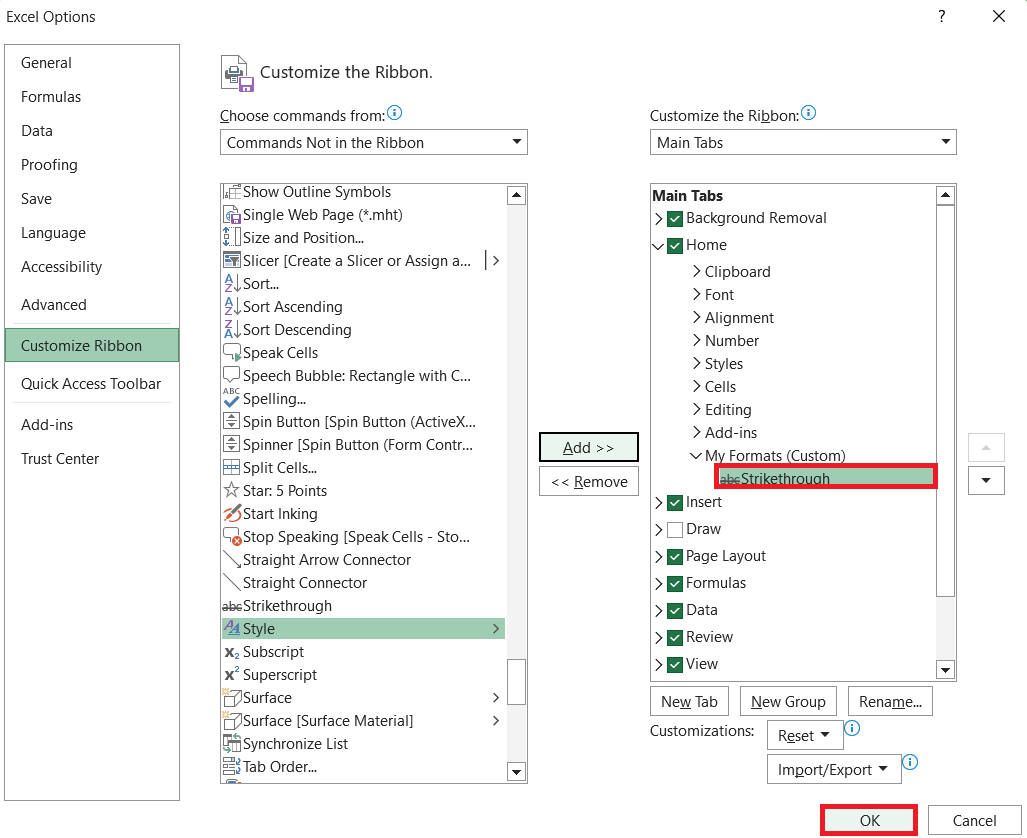Expand the Font group

pyautogui.click(x=697, y=294)
